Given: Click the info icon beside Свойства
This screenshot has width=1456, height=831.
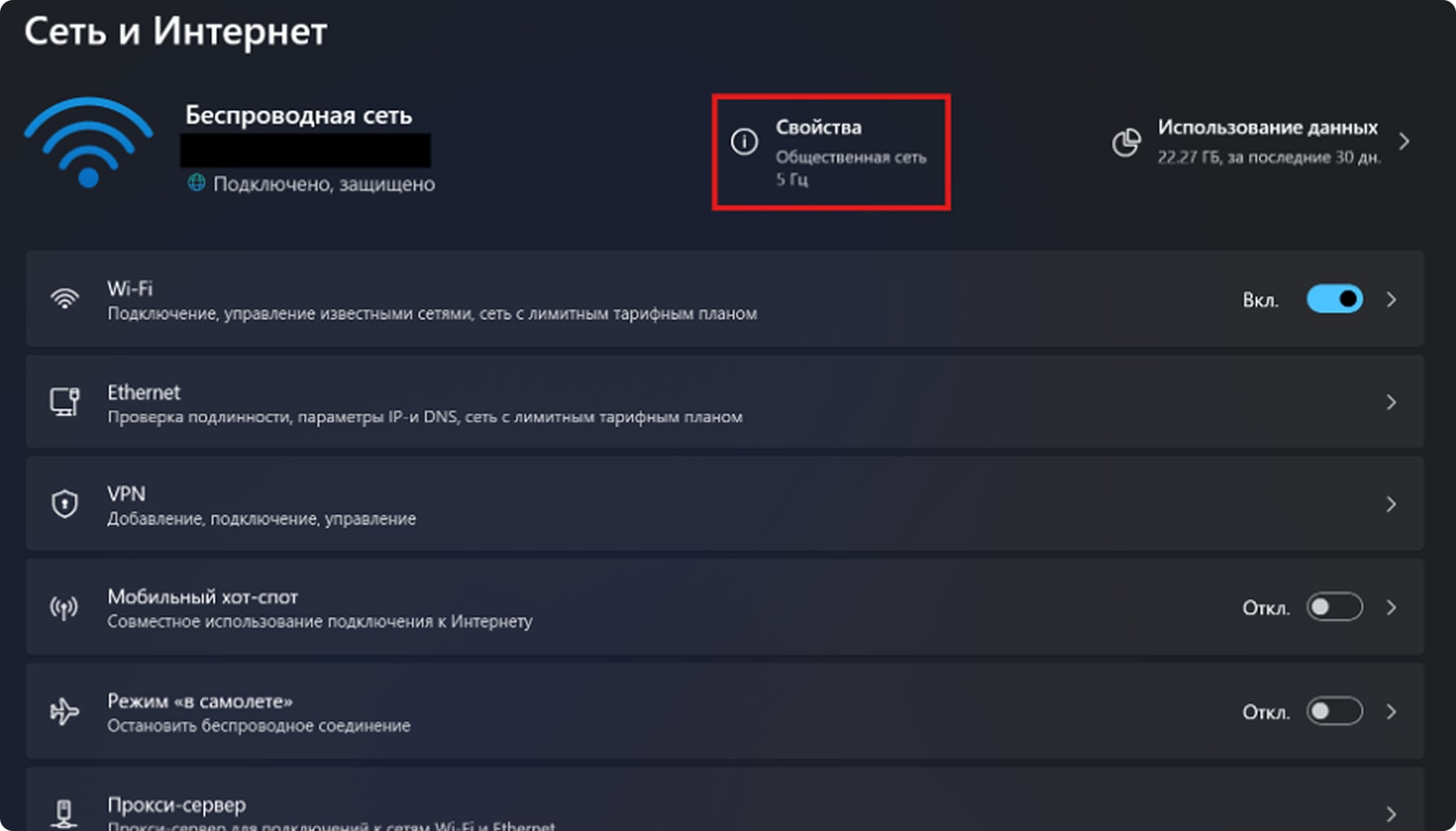Looking at the screenshot, I should [x=743, y=142].
